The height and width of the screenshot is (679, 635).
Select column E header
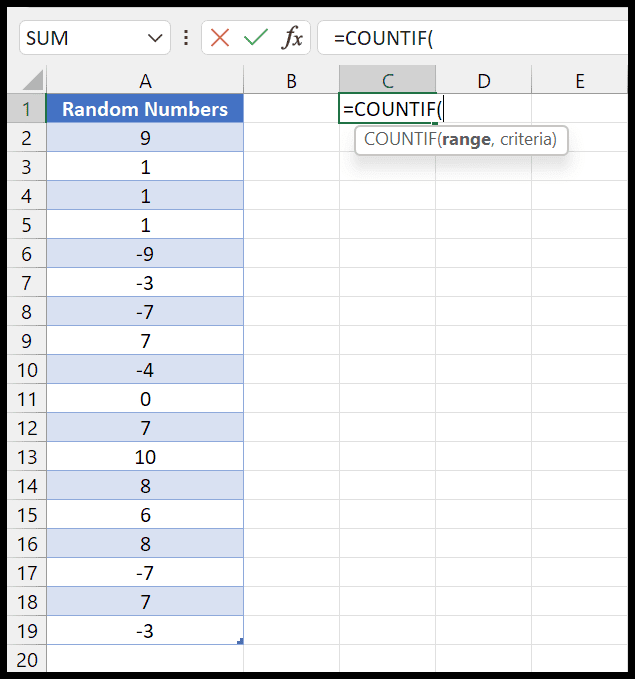click(x=580, y=81)
